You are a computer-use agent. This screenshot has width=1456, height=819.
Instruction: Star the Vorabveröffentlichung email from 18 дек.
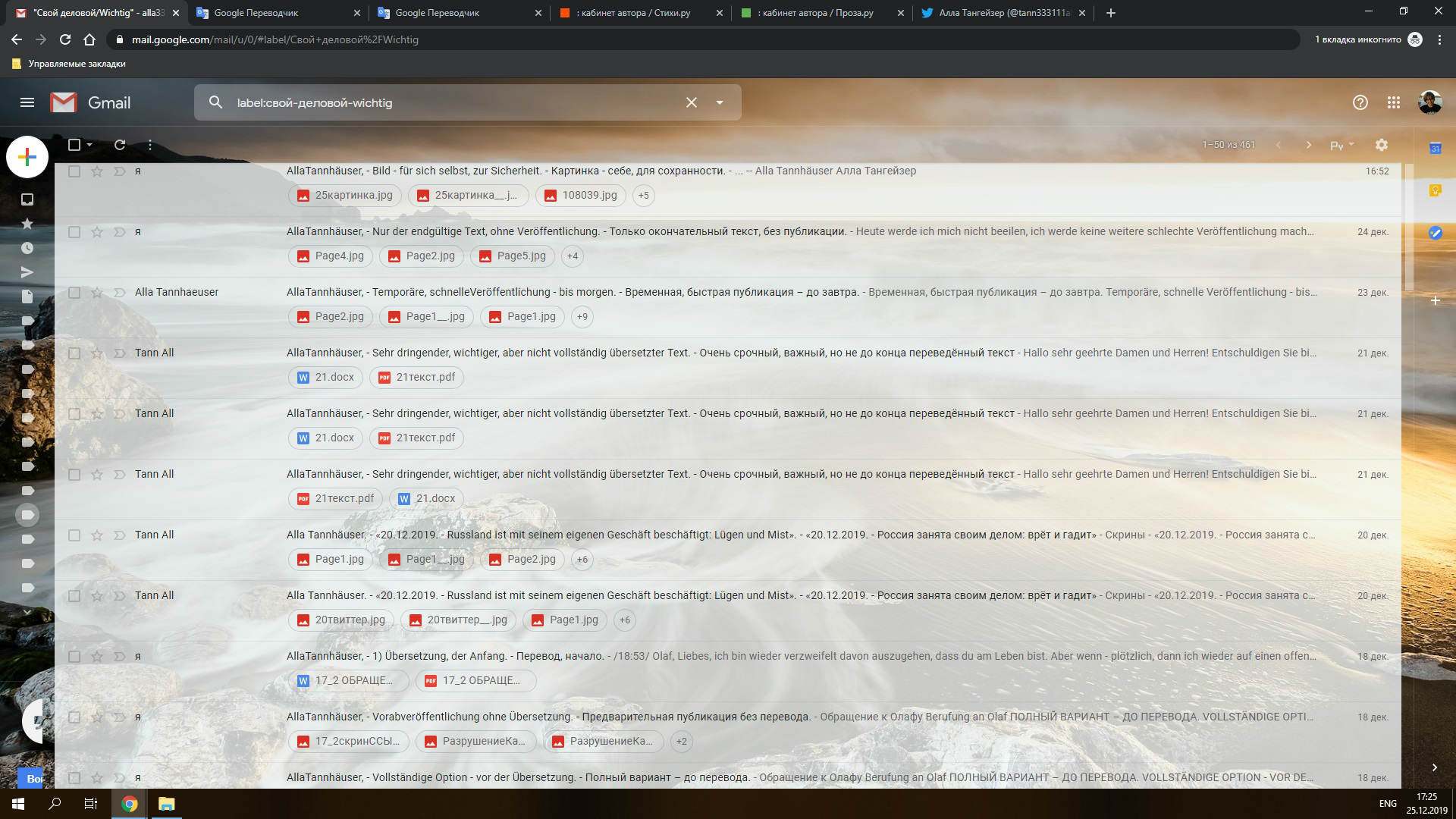(97, 717)
